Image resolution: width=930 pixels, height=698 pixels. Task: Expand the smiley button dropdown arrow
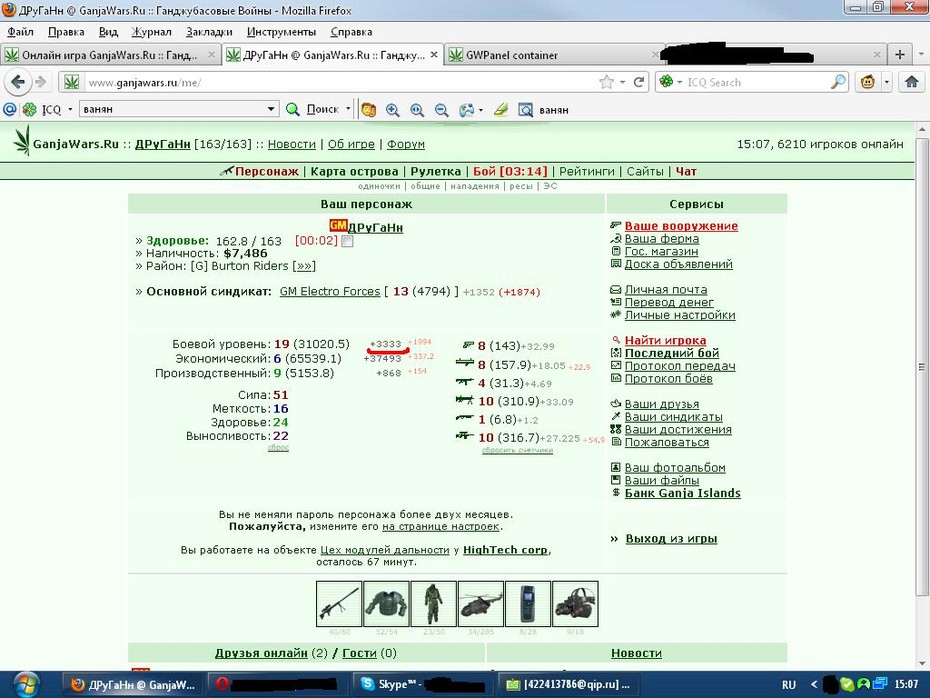(x=887, y=82)
